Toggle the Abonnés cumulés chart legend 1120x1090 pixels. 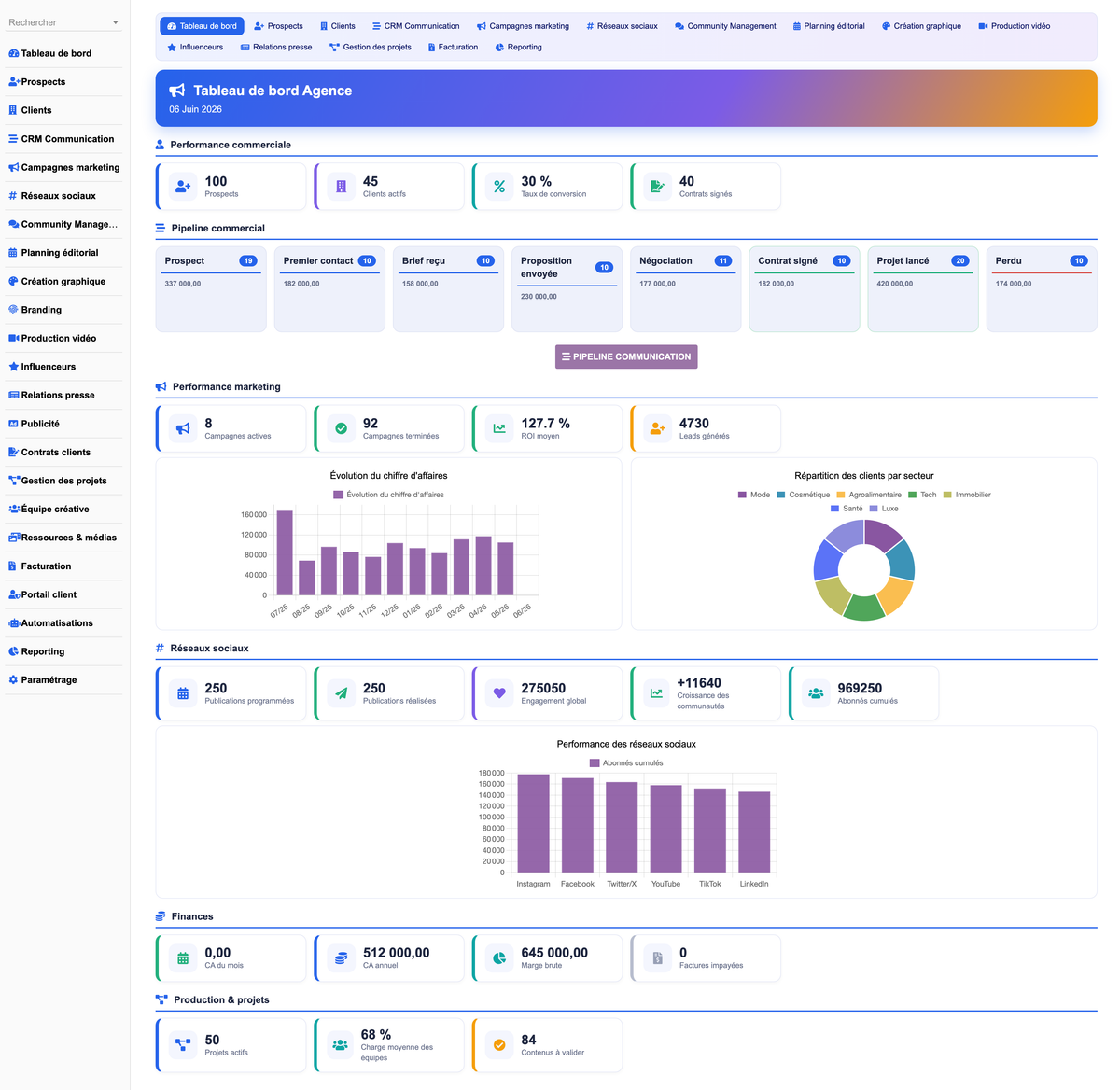(x=626, y=762)
